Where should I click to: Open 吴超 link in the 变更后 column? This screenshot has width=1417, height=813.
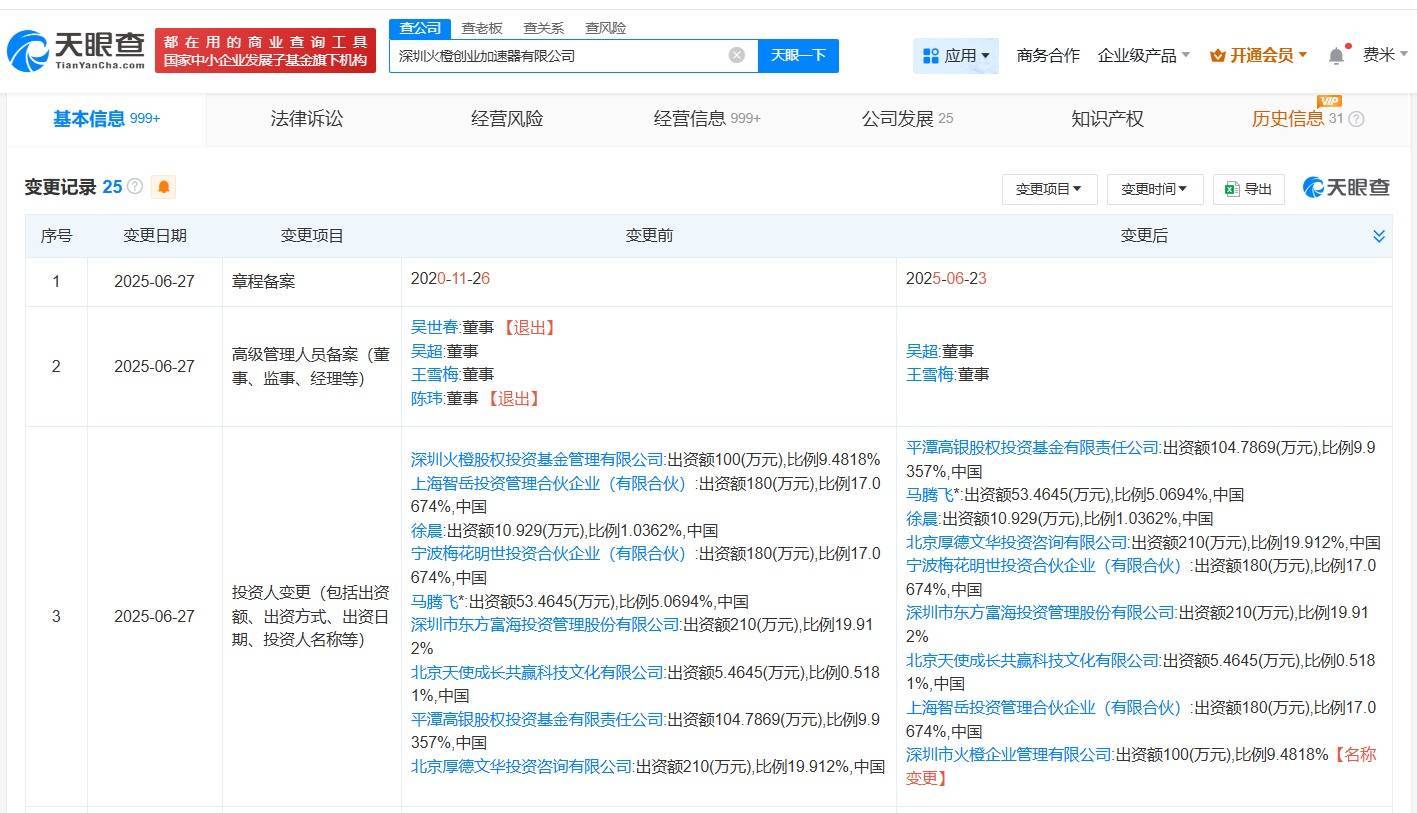pos(922,351)
